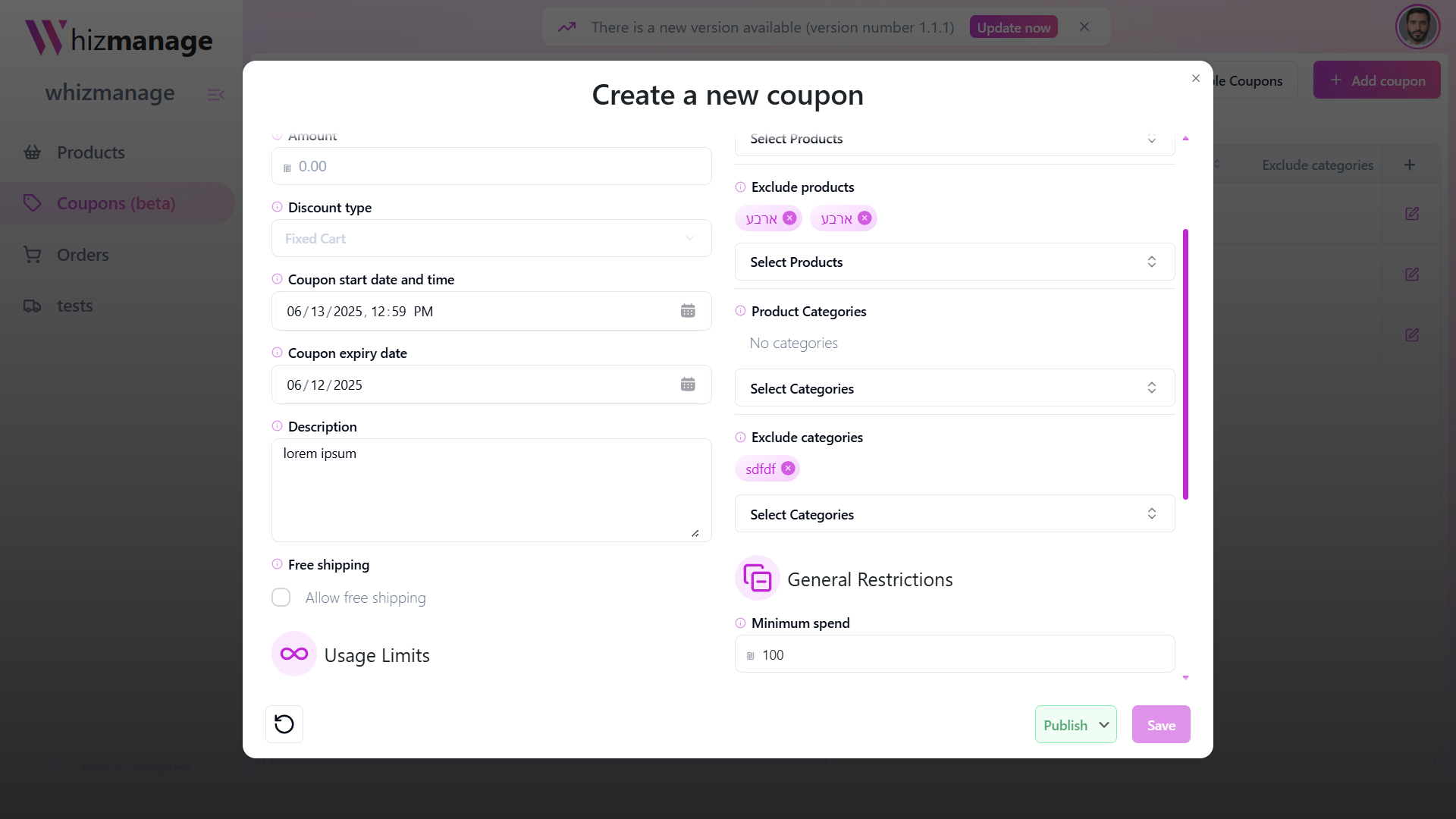The width and height of the screenshot is (1456, 819).
Task: Click the modal's vertical scrollbar thumb
Action: (1185, 364)
